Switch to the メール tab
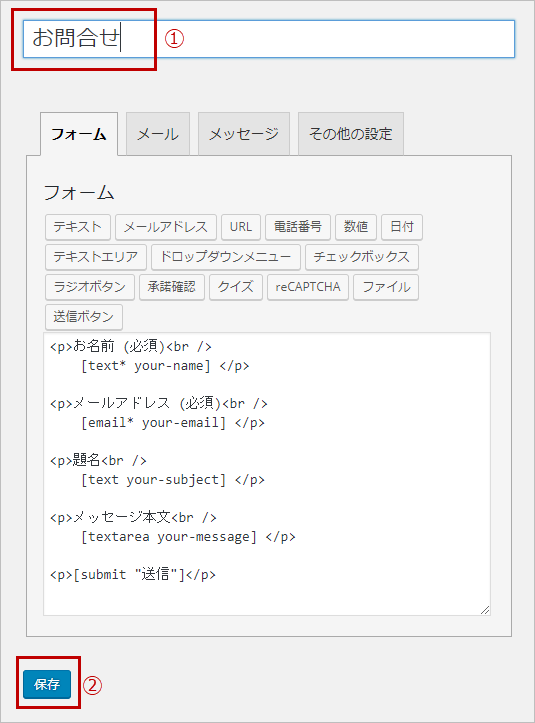This screenshot has height=723, width=535. (x=158, y=134)
